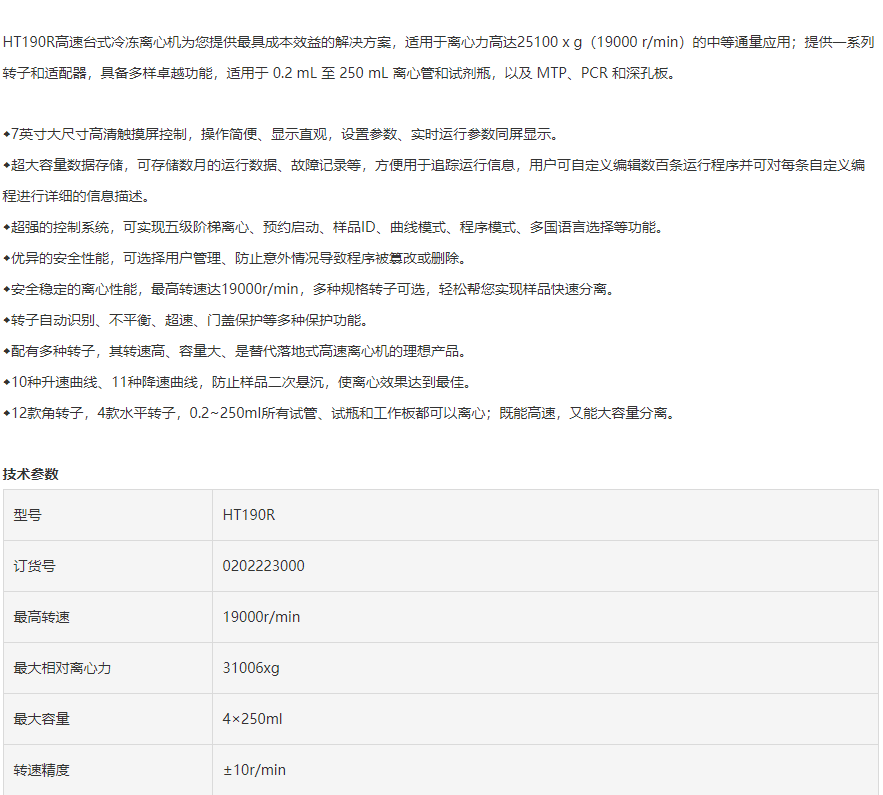The height and width of the screenshot is (795, 883).
Task: Click the 19000r/min table value cell
Action: tap(261, 617)
